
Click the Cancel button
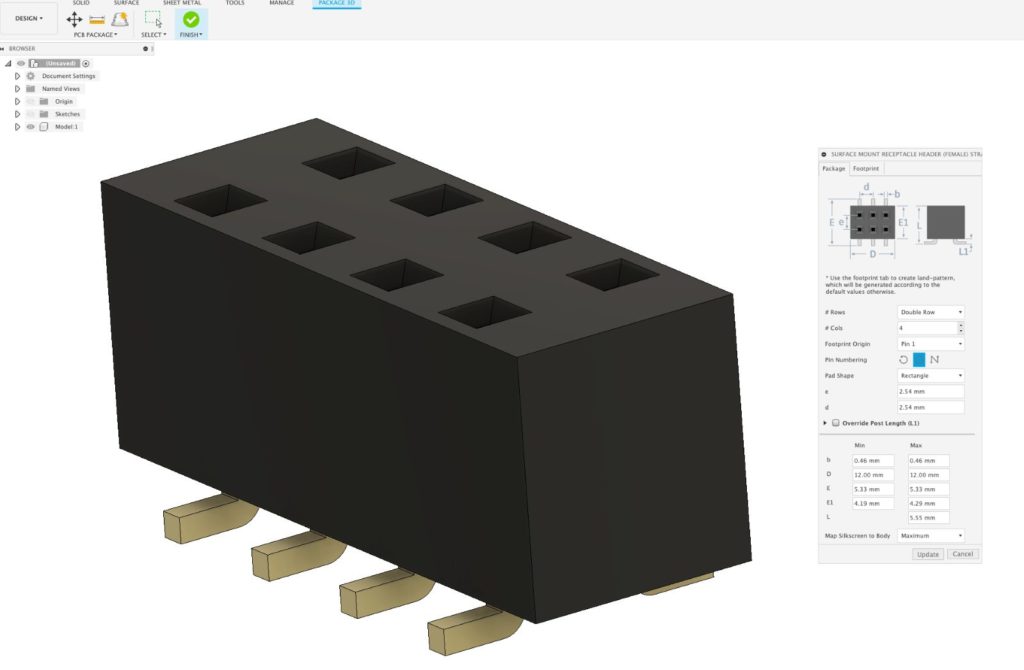click(x=961, y=553)
